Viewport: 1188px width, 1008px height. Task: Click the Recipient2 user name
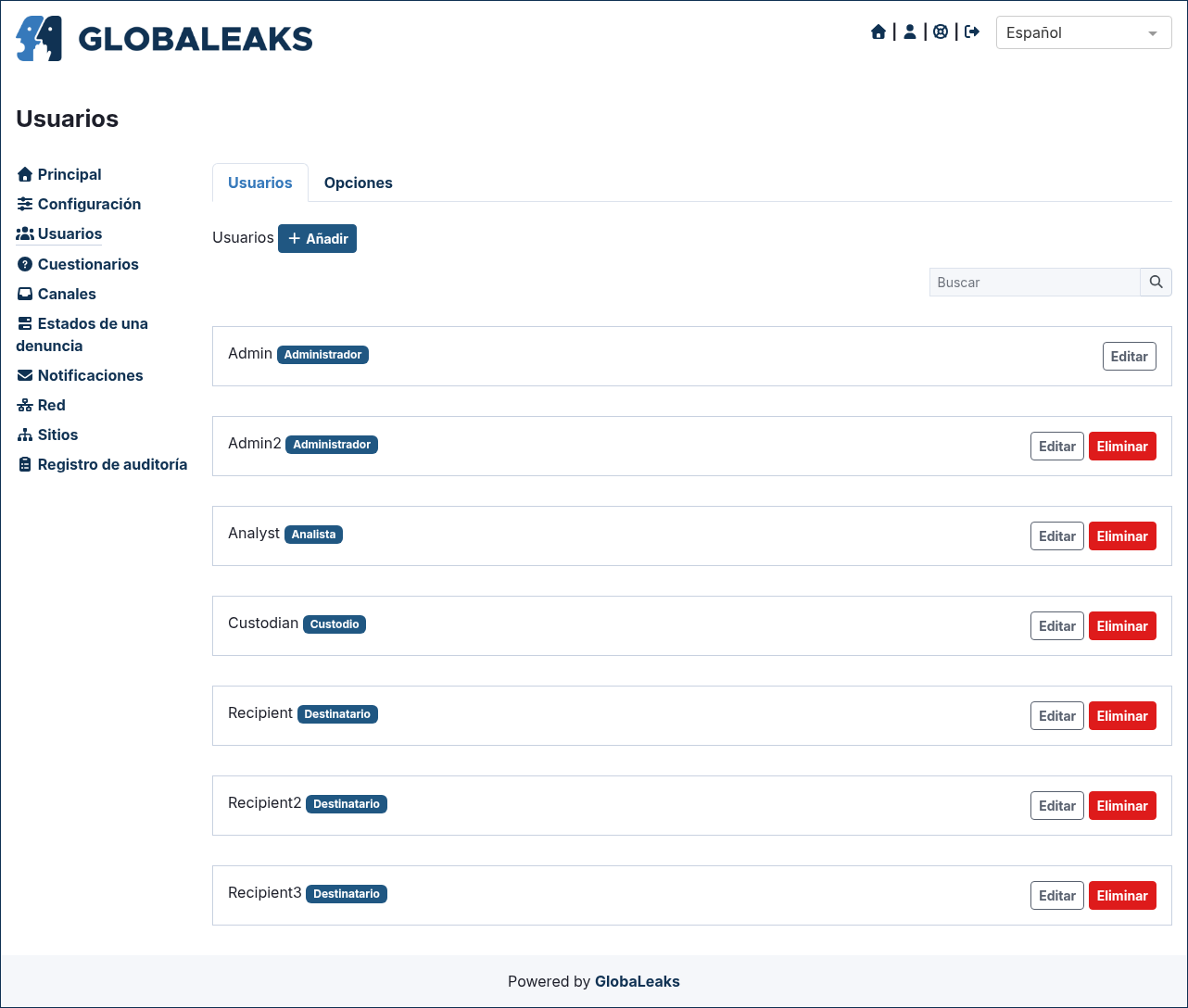265,802
